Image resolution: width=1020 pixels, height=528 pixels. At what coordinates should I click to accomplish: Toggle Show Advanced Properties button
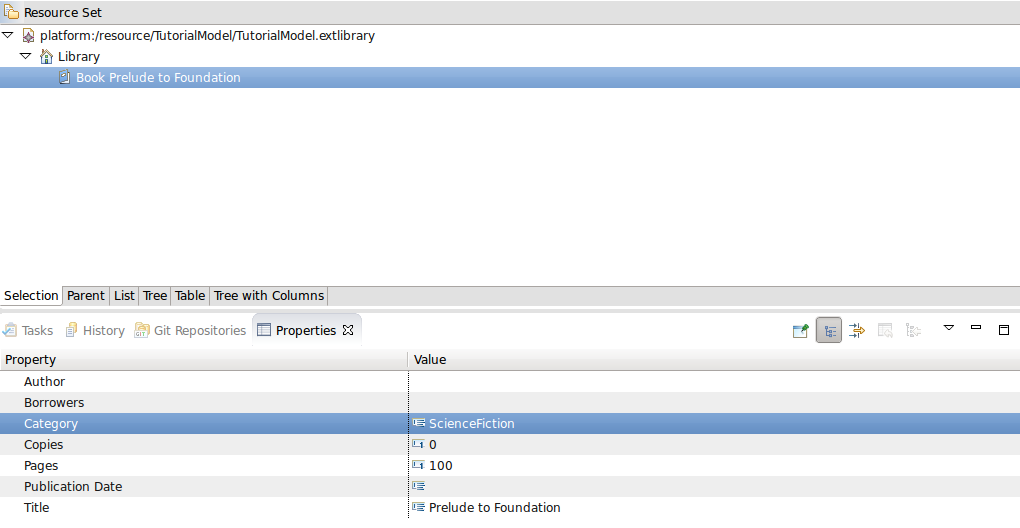click(x=857, y=331)
